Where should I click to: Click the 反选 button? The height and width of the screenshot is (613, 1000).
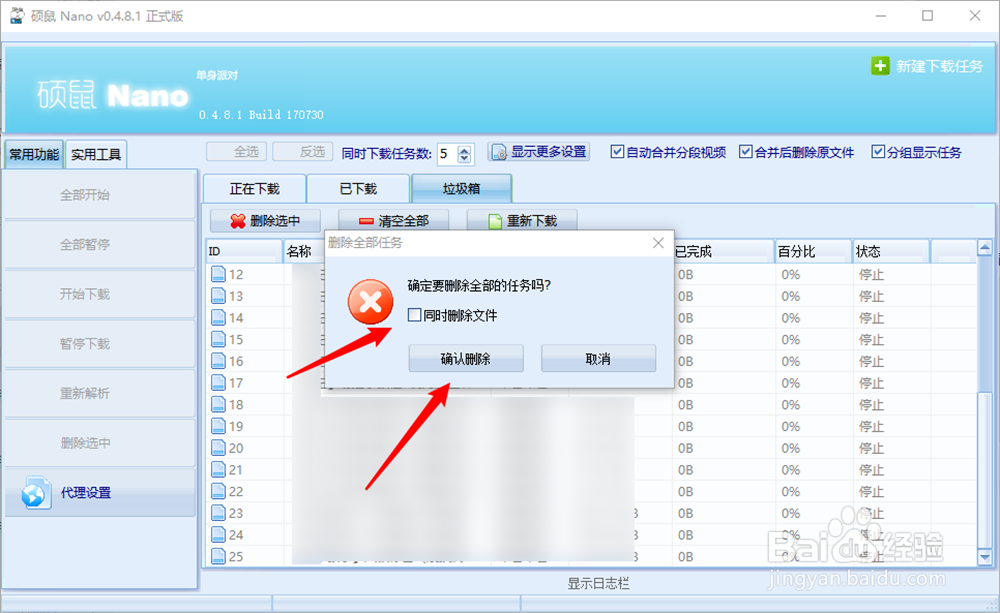click(x=303, y=152)
